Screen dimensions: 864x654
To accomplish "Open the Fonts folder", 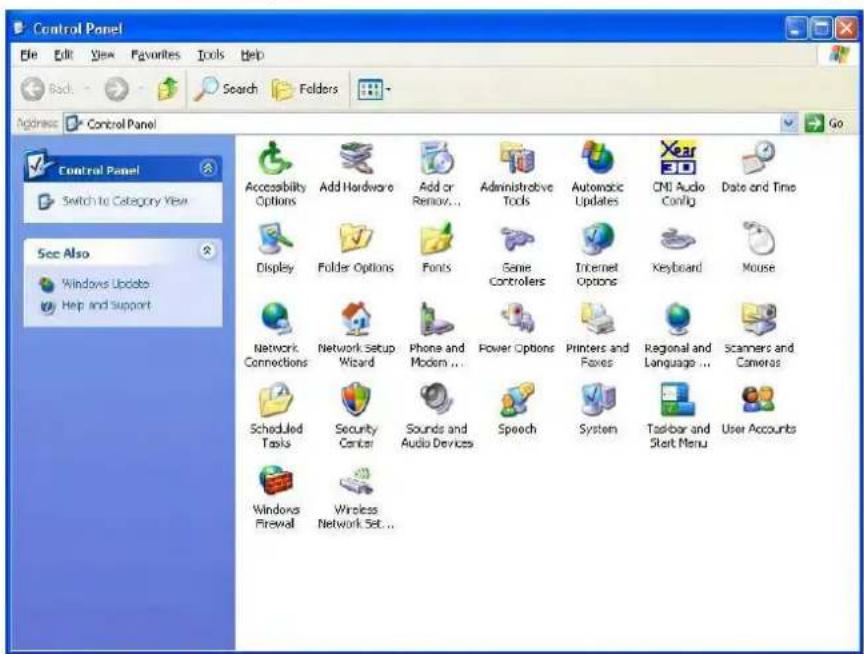I will (436, 248).
